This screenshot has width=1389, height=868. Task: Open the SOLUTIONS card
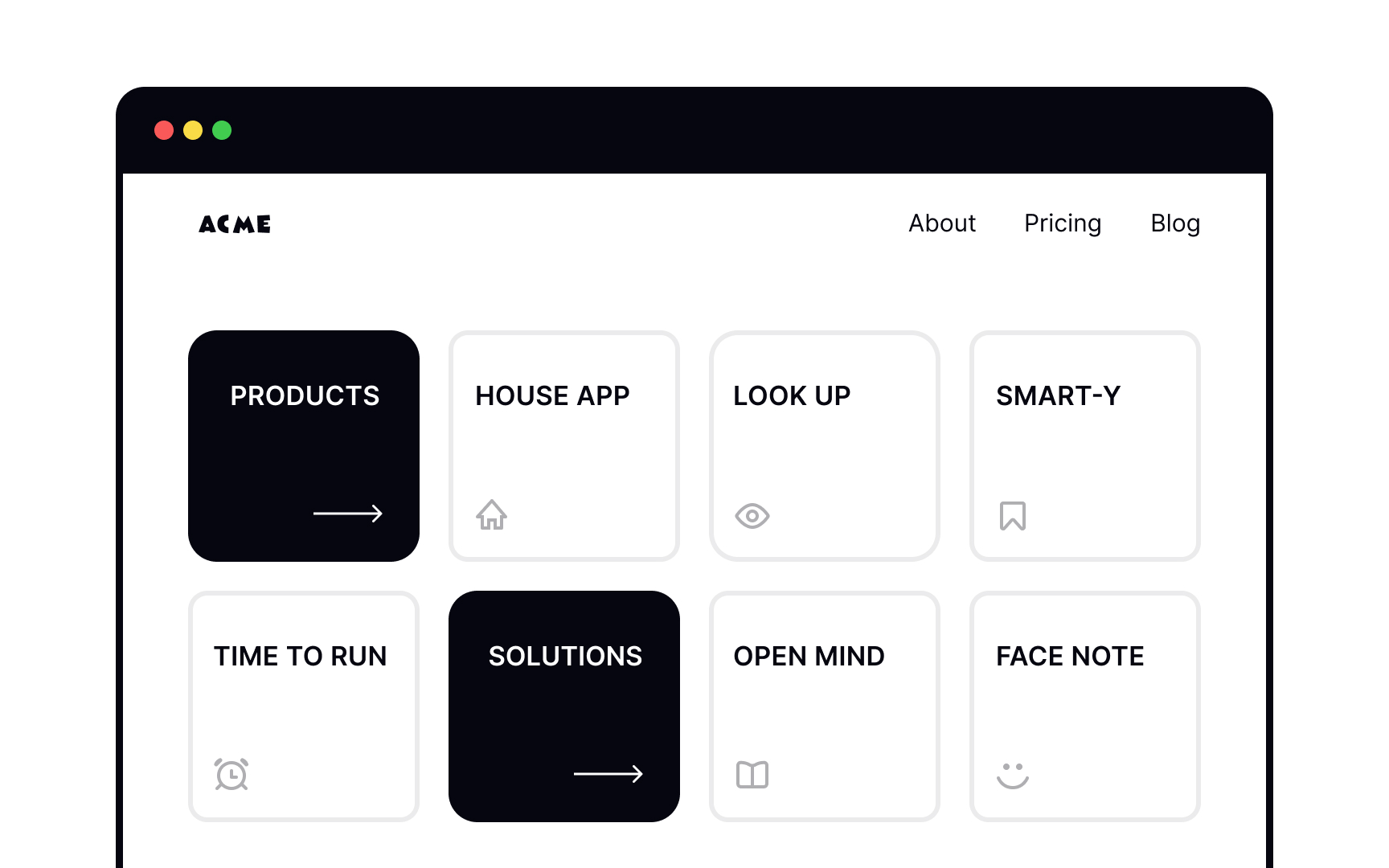(x=564, y=705)
